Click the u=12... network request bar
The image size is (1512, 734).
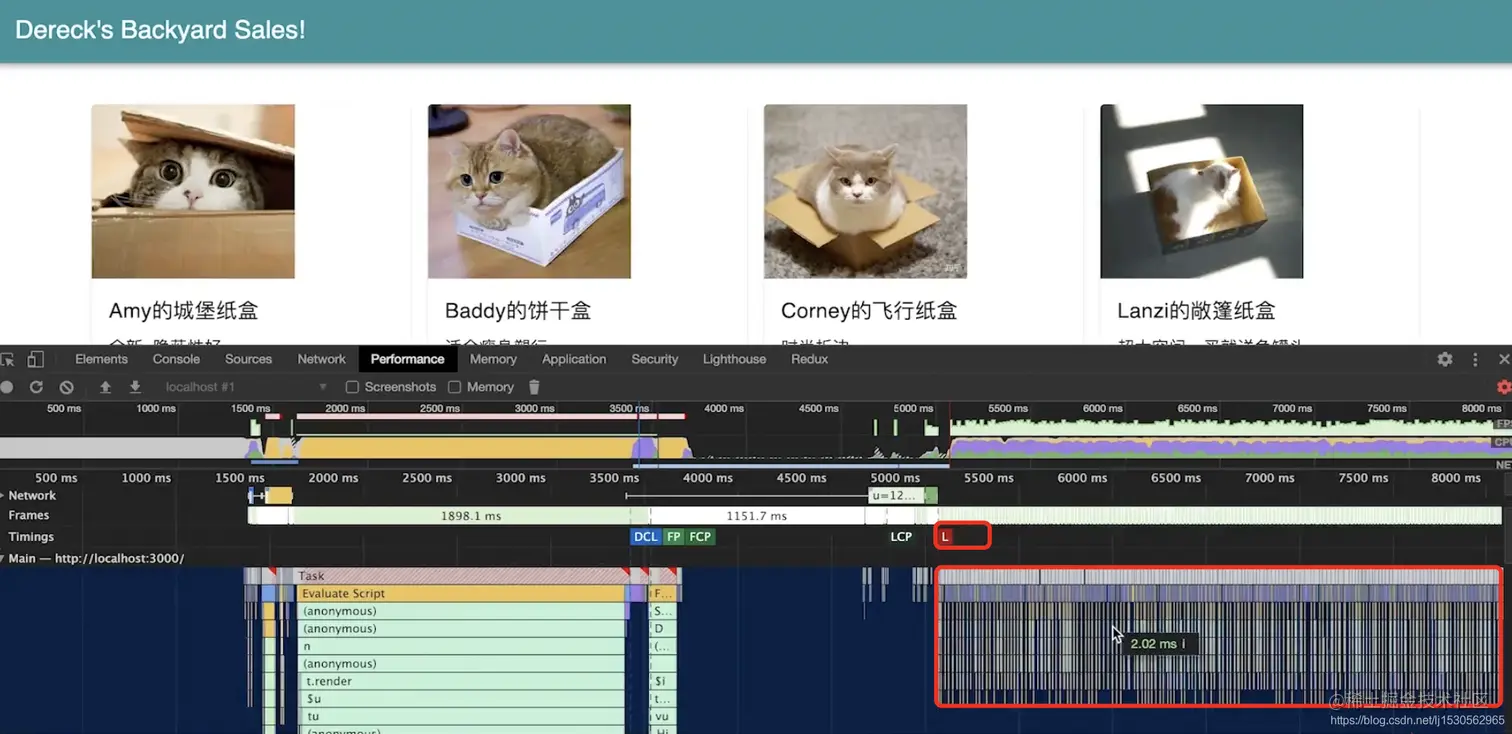[x=894, y=495]
